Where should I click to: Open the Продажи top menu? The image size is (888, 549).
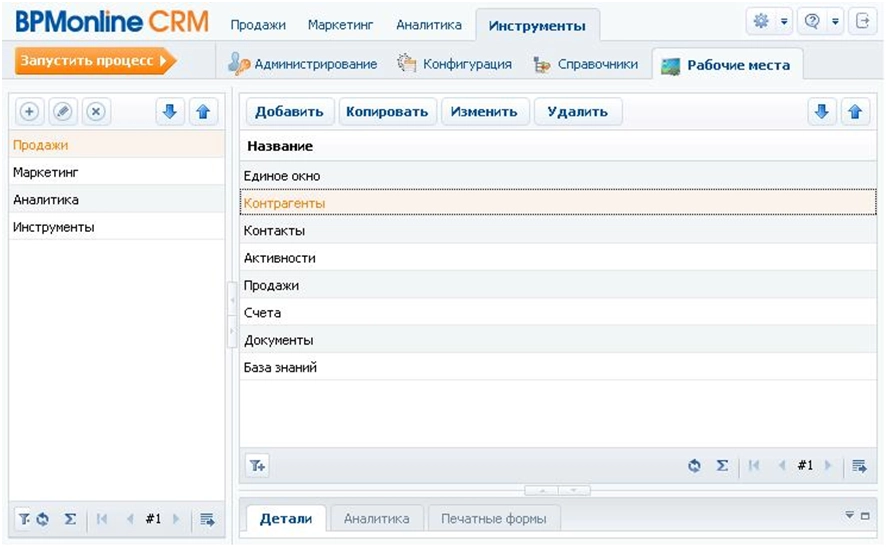coord(258,25)
